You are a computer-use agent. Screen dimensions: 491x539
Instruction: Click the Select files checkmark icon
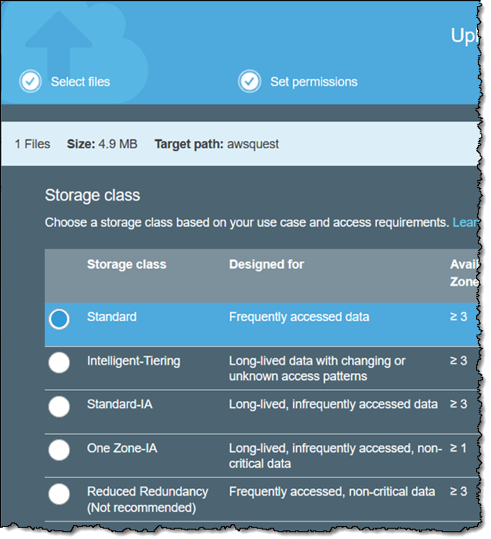[x=30, y=81]
